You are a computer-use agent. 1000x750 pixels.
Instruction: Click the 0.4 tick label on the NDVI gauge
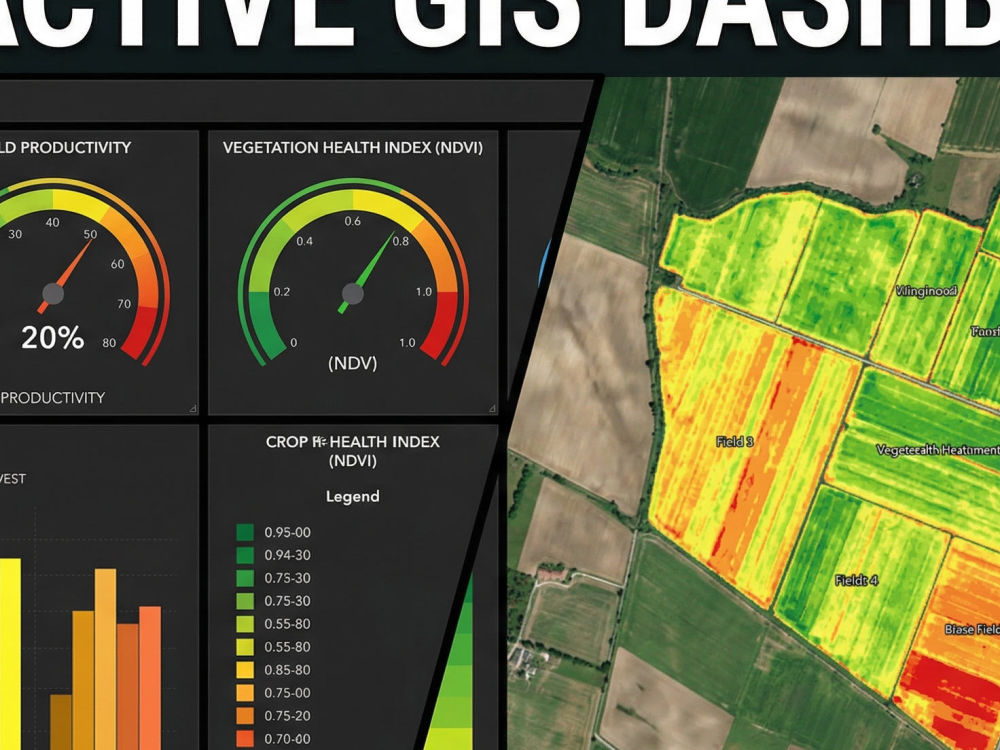tap(305, 241)
